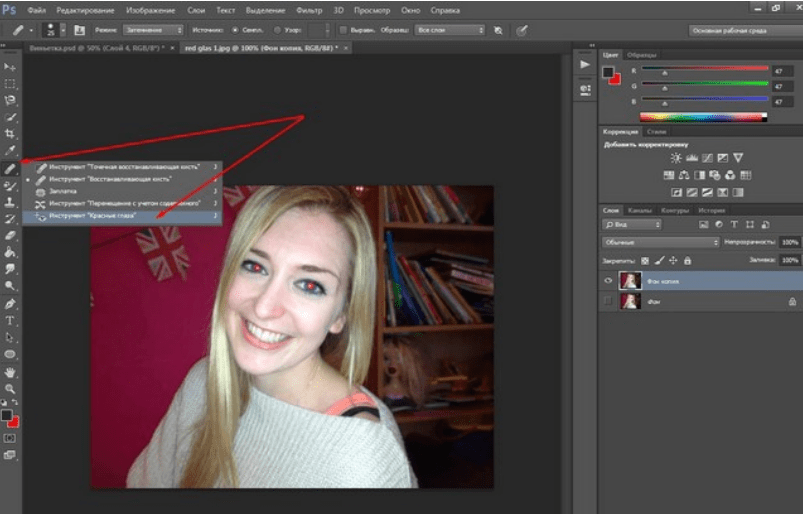
Task: Expand the "Образец" dropdown set to "Все слои"
Action: [450, 30]
